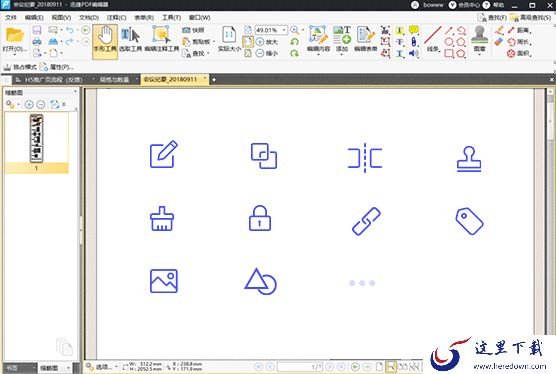Screen dimensions: 556x374
Task: Select the sound speaker annotation tool
Action: point(413,53)
